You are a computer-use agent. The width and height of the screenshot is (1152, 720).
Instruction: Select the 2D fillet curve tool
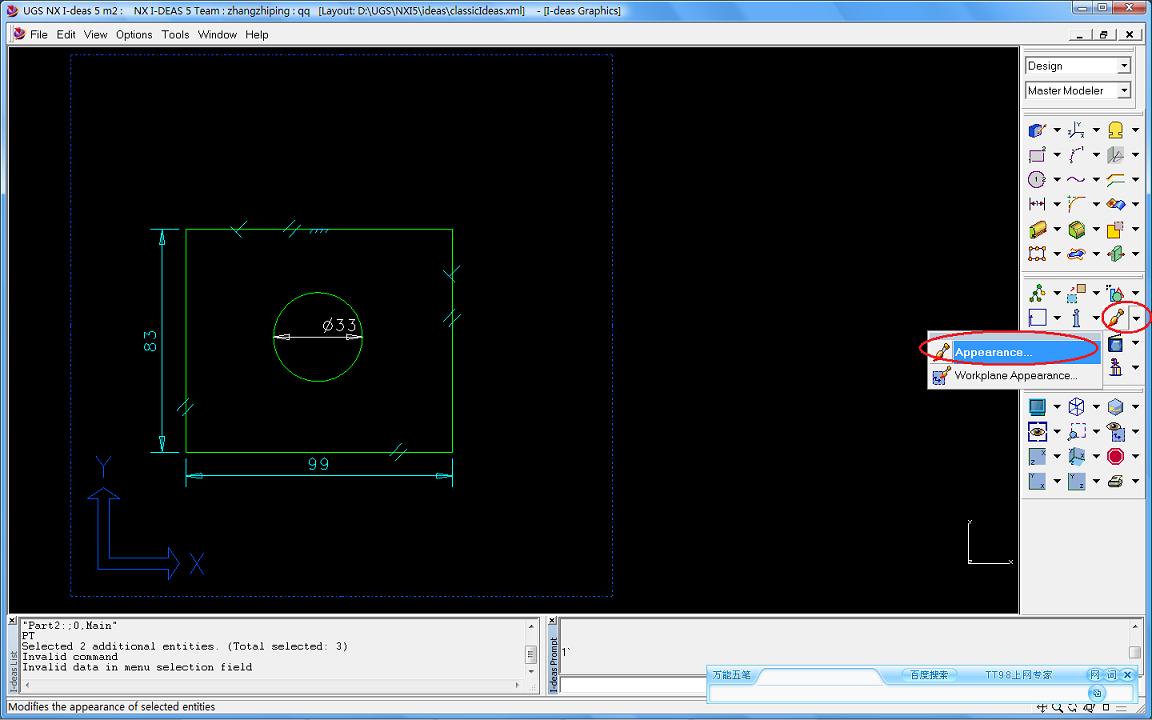tap(1076, 204)
